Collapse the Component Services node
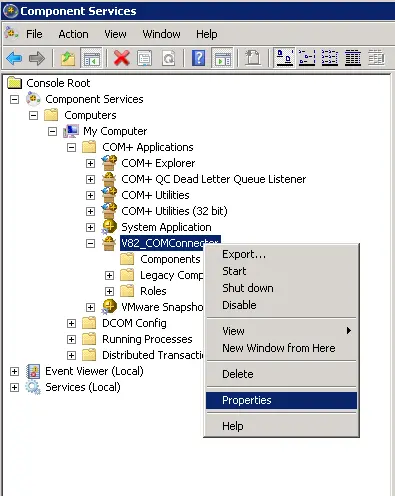Viewport: 395px width, 496px height. point(14,99)
